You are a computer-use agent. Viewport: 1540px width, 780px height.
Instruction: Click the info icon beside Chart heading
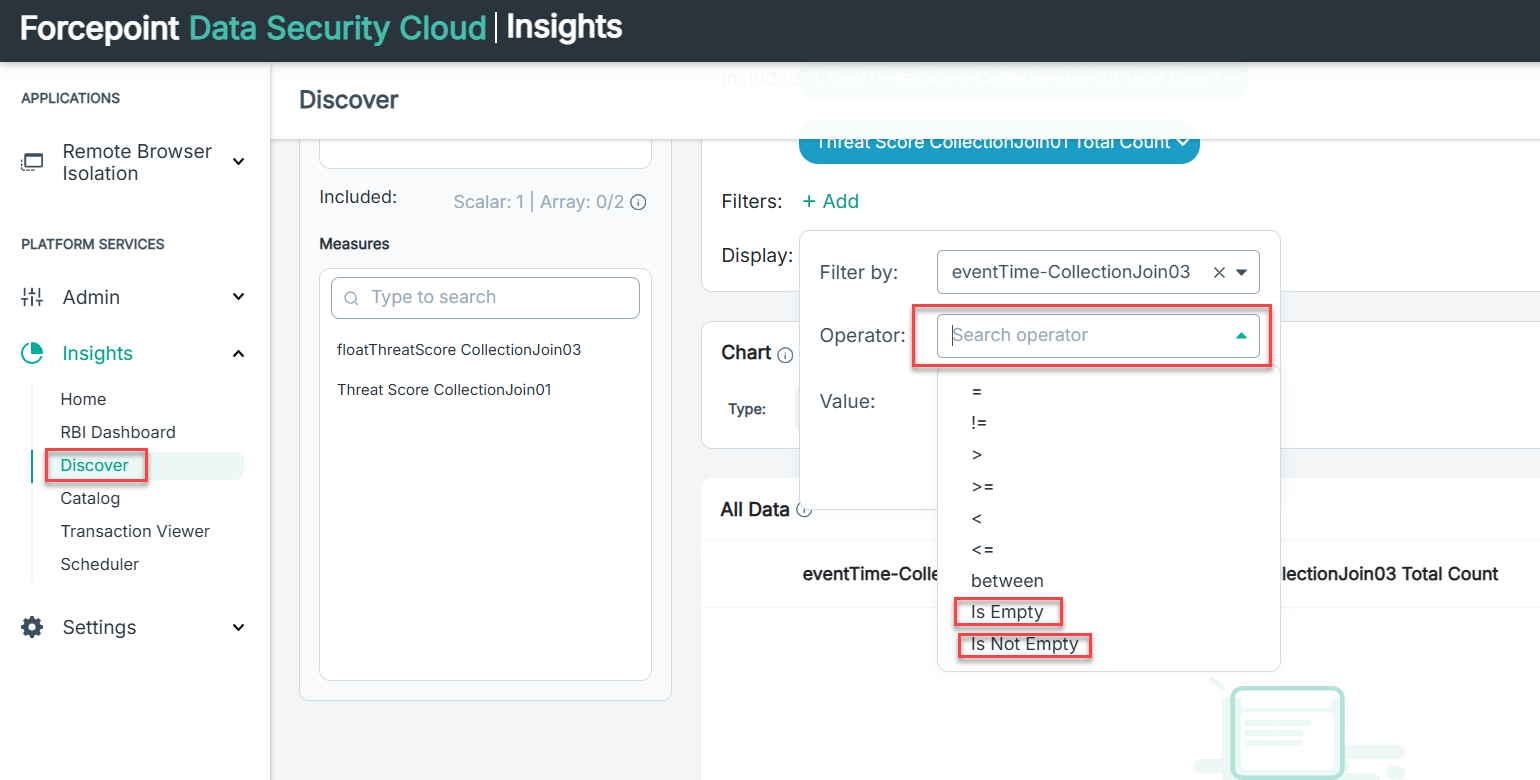[x=785, y=354]
